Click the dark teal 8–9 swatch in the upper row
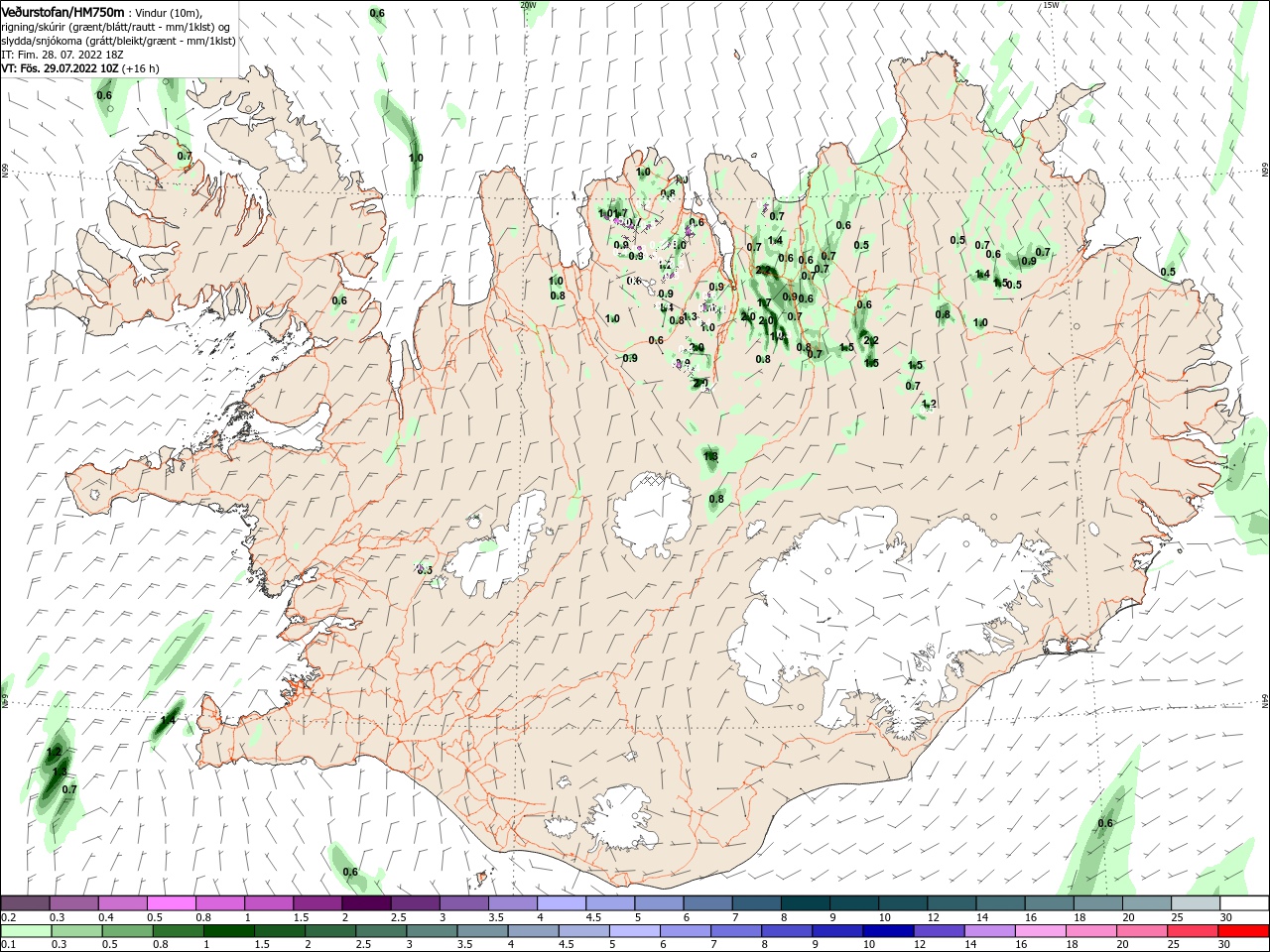 (805, 903)
